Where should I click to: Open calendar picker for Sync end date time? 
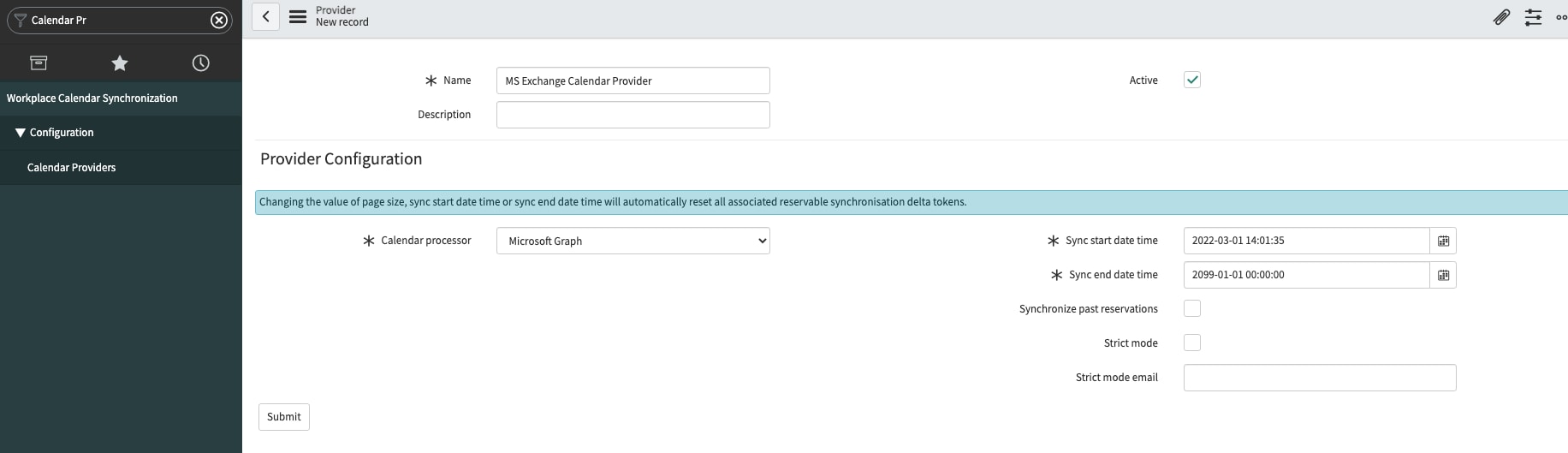tap(1443, 275)
